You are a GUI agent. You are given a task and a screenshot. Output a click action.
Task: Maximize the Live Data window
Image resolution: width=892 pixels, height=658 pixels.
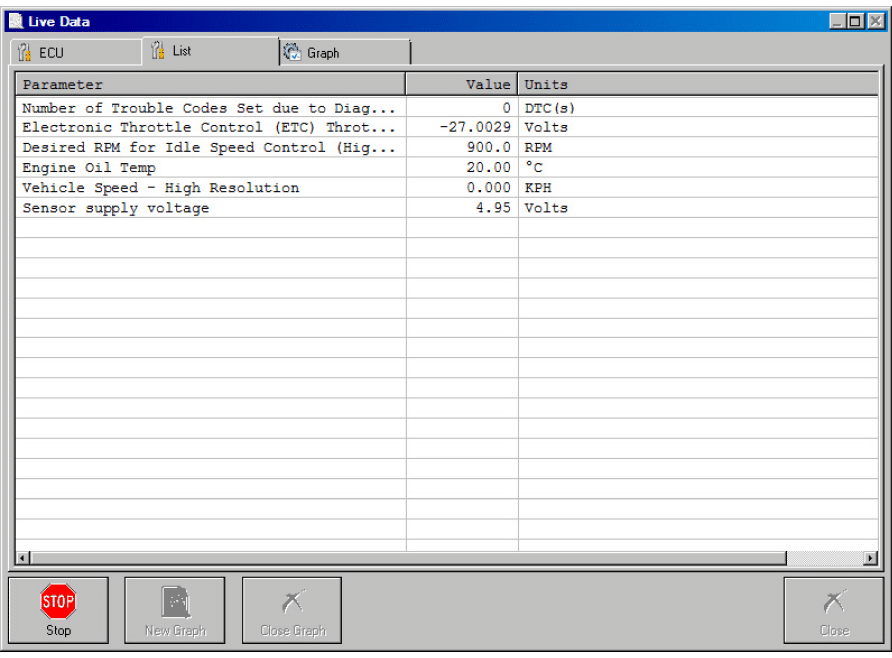[855, 21]
